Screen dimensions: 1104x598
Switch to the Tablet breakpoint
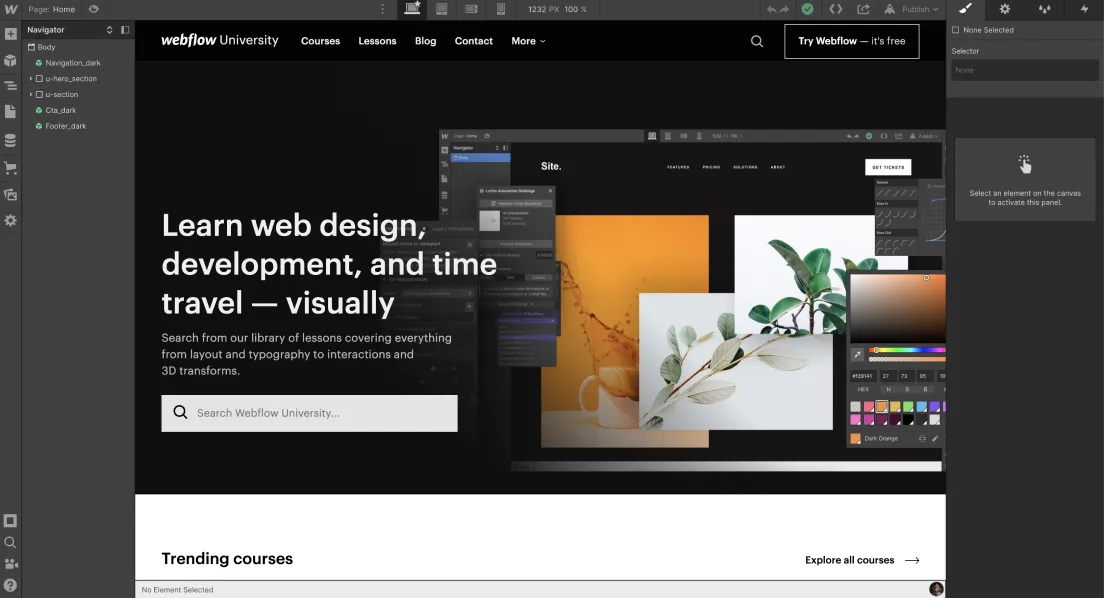(x=441, y=9)
